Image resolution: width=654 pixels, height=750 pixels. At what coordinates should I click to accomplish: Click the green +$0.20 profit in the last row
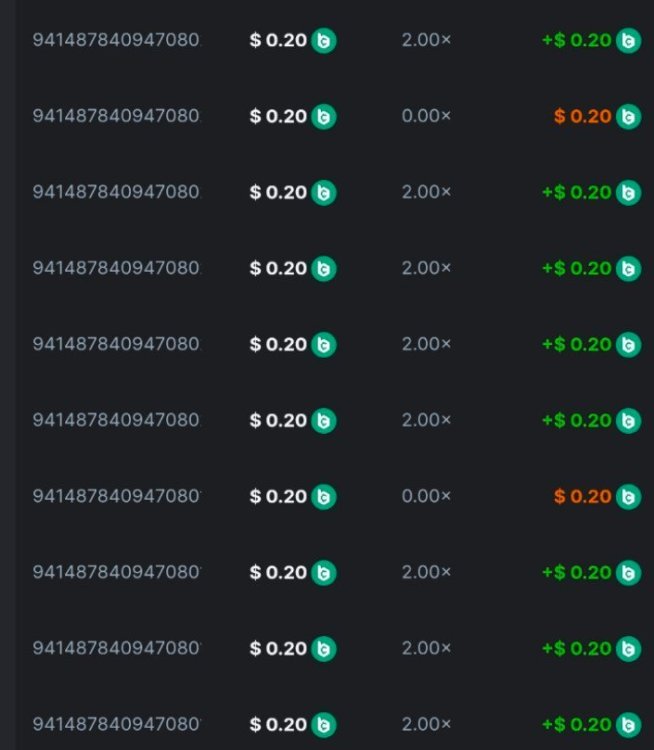coord(576,725)
